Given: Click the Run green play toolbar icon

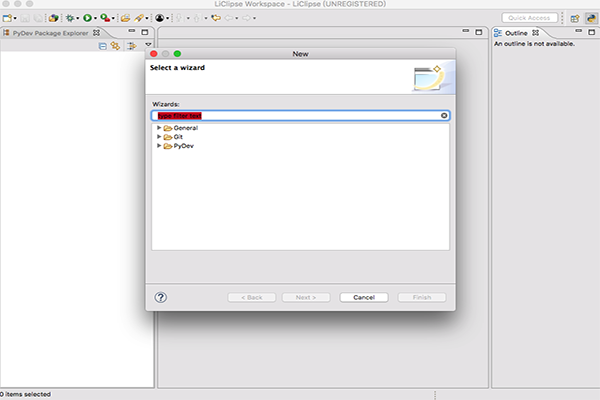Looking at the screenshot, I should (x=87, y=18).
